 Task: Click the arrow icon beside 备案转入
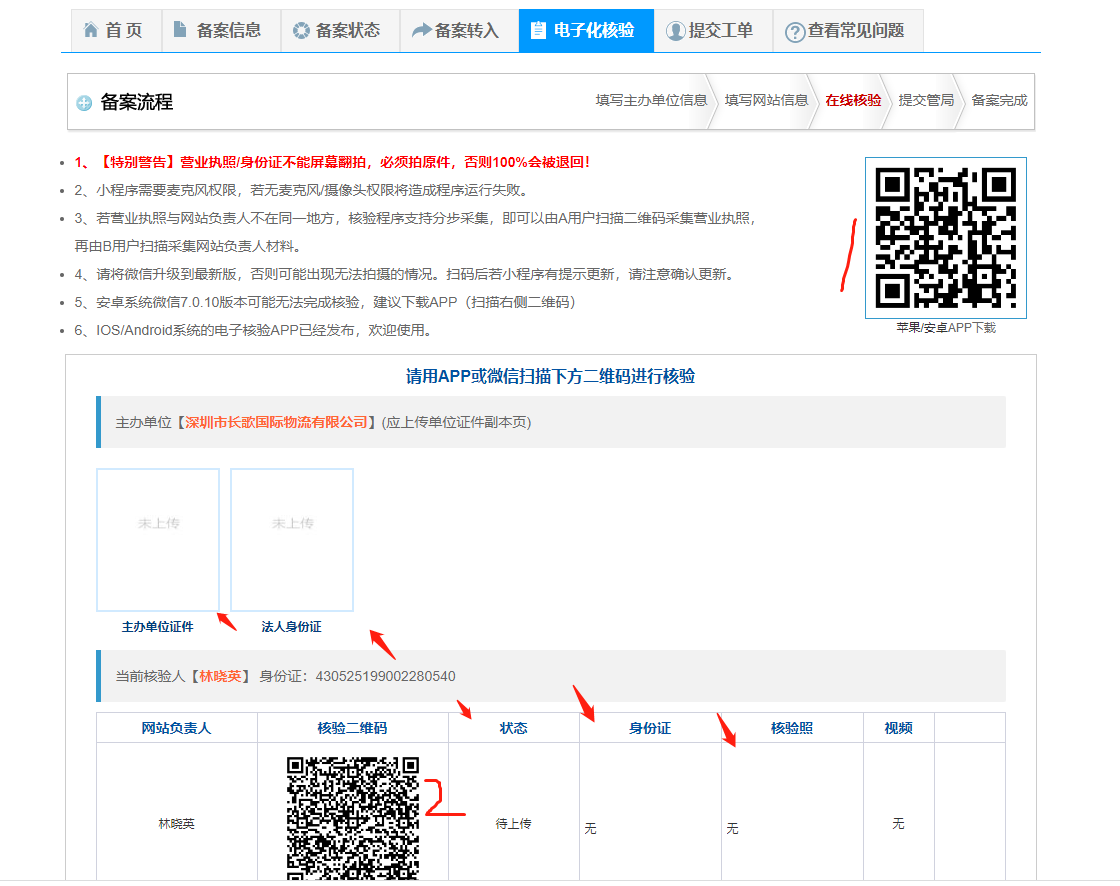point(421,31)
